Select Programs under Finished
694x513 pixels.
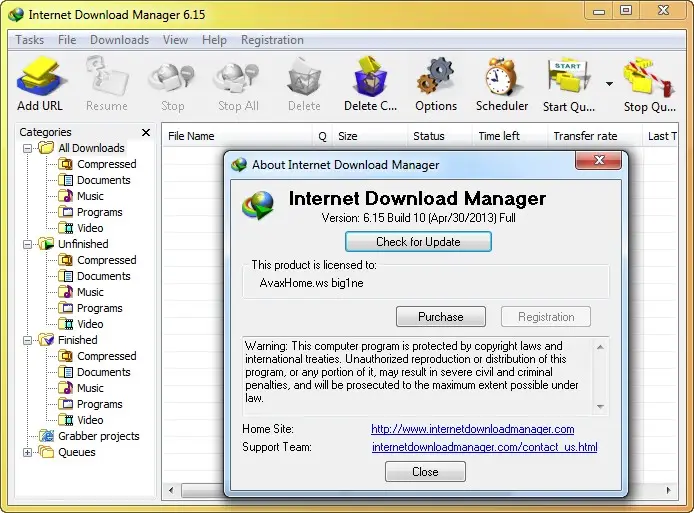point(100,404)
